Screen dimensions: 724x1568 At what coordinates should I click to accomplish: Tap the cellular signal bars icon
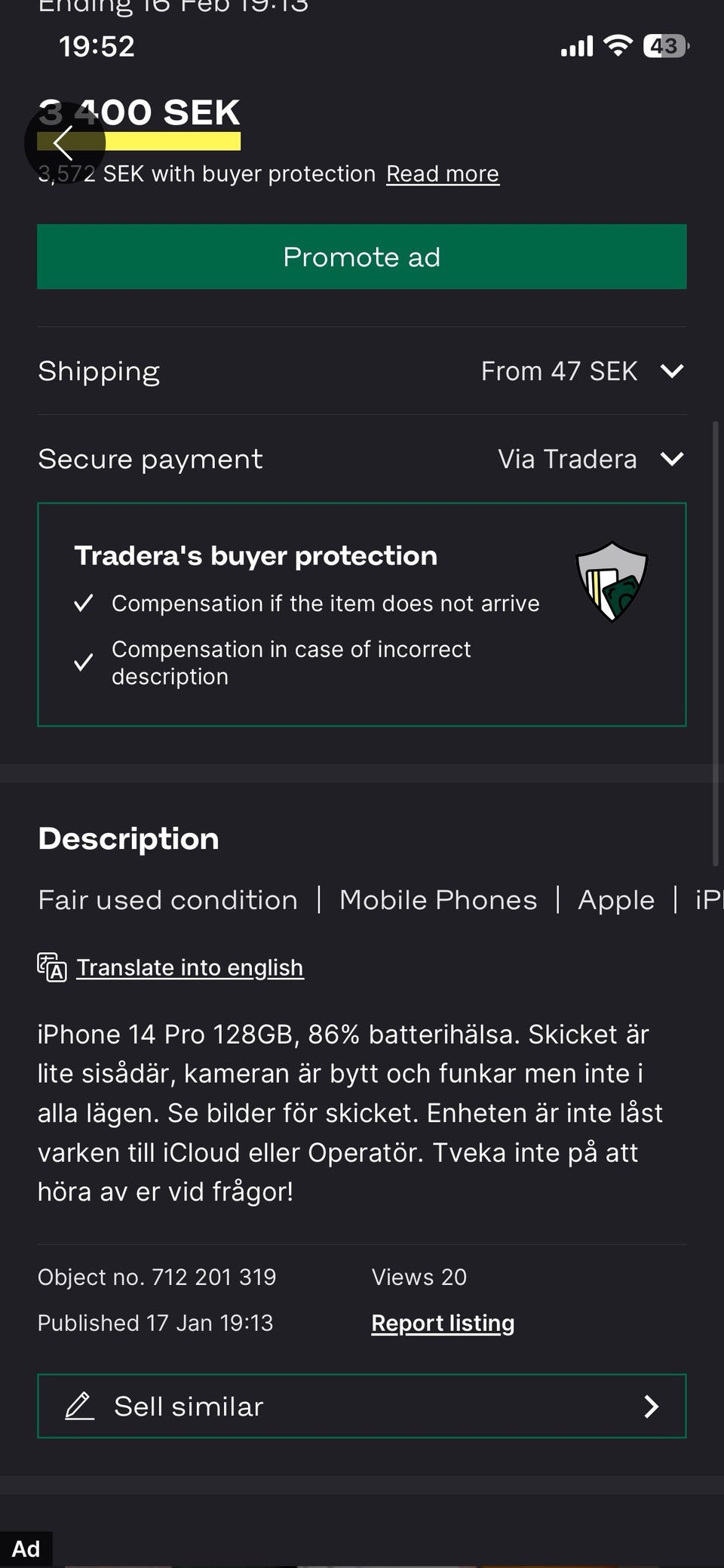[577, 47]
